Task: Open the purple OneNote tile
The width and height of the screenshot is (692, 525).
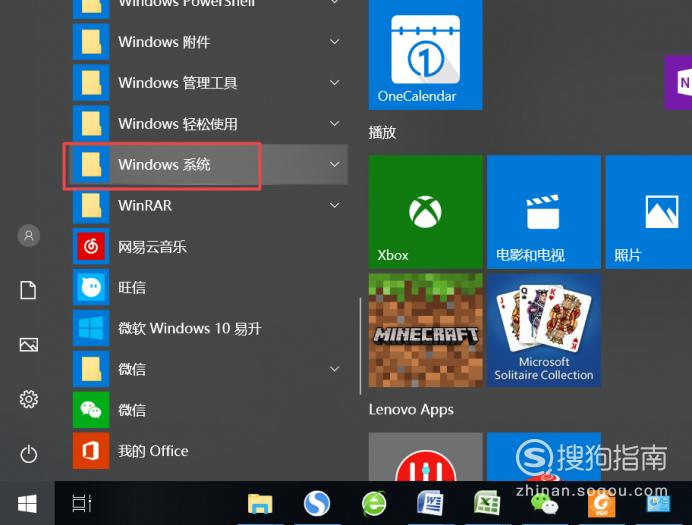Action: pyautogui.click(x=678, y=82)
